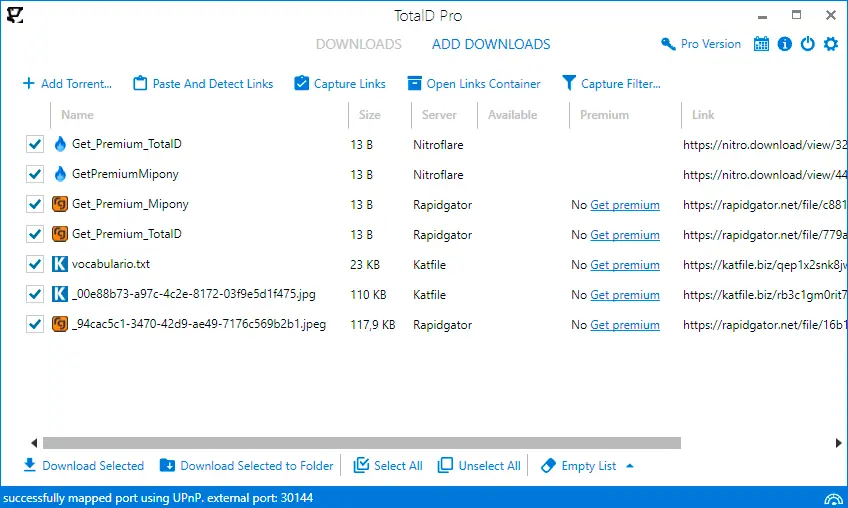Click Unselect All button
848x508 pixels.
click(x=479, y=466)
